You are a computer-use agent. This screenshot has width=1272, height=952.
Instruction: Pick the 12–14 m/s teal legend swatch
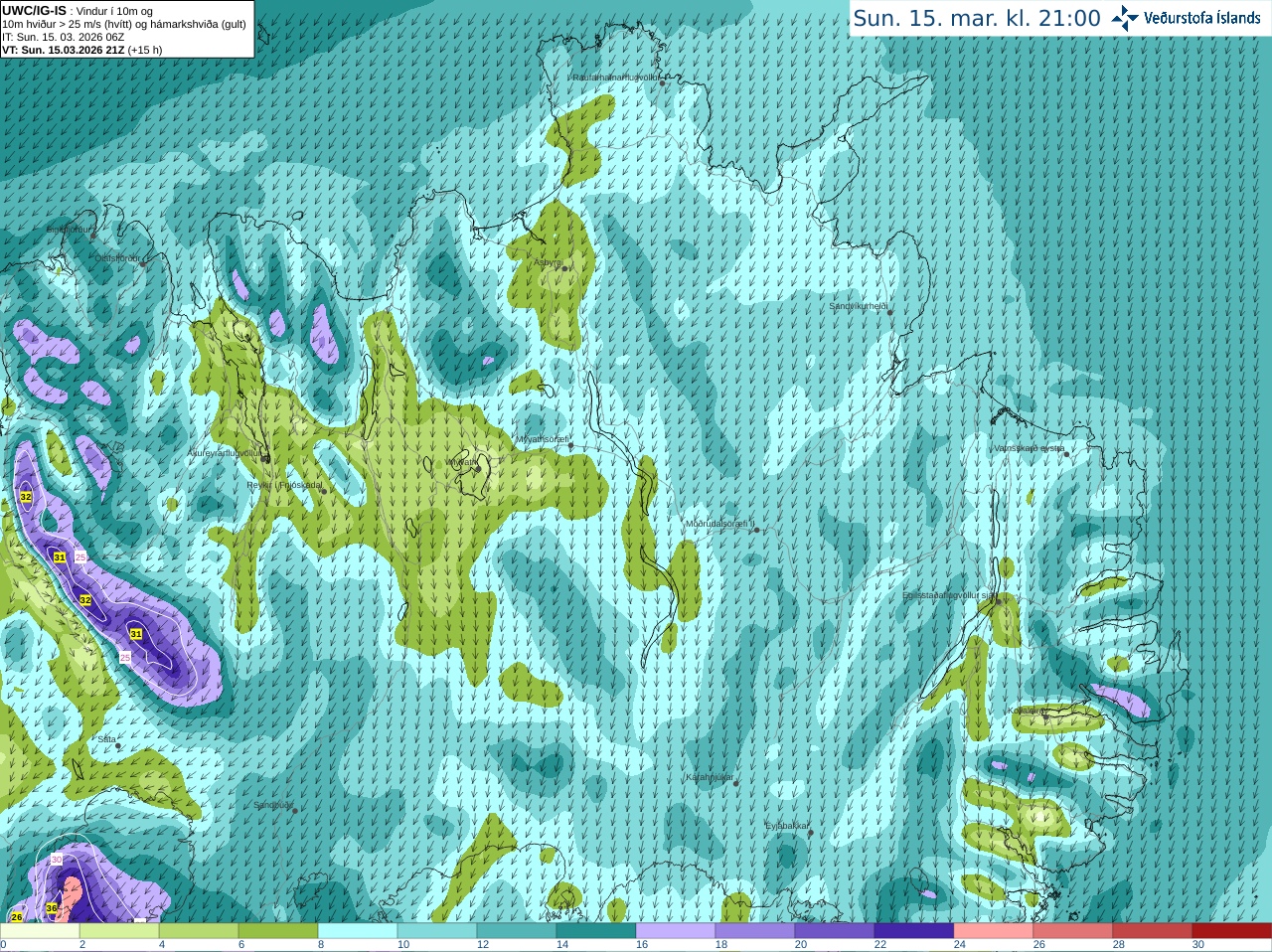coord(517,931)
